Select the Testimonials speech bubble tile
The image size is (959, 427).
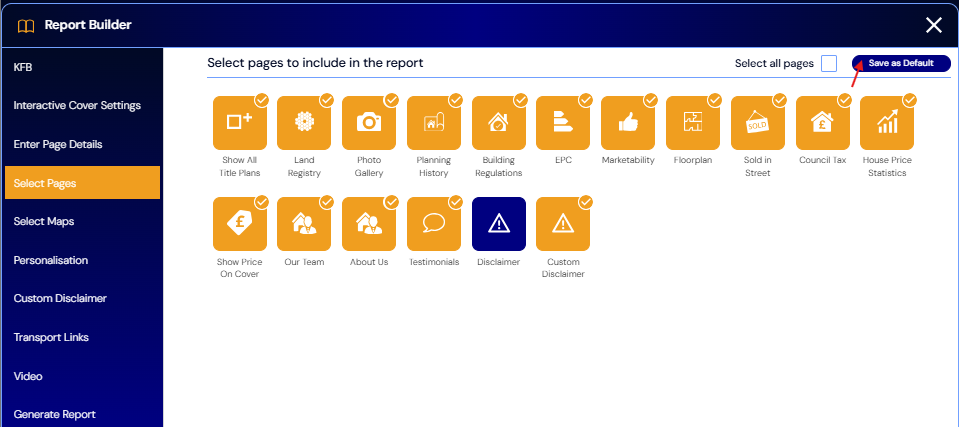(x=434, y=224)
